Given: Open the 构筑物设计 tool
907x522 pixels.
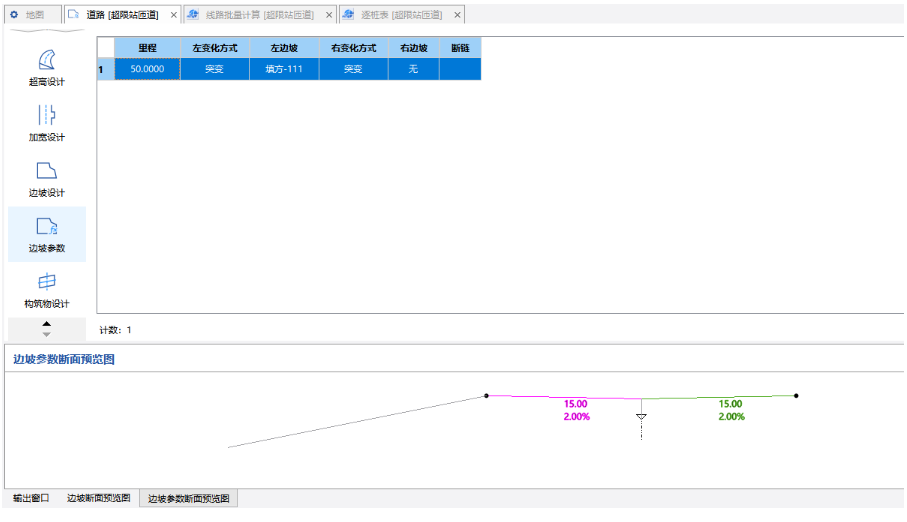Looking at the screenshot, I should coord(47,290).
